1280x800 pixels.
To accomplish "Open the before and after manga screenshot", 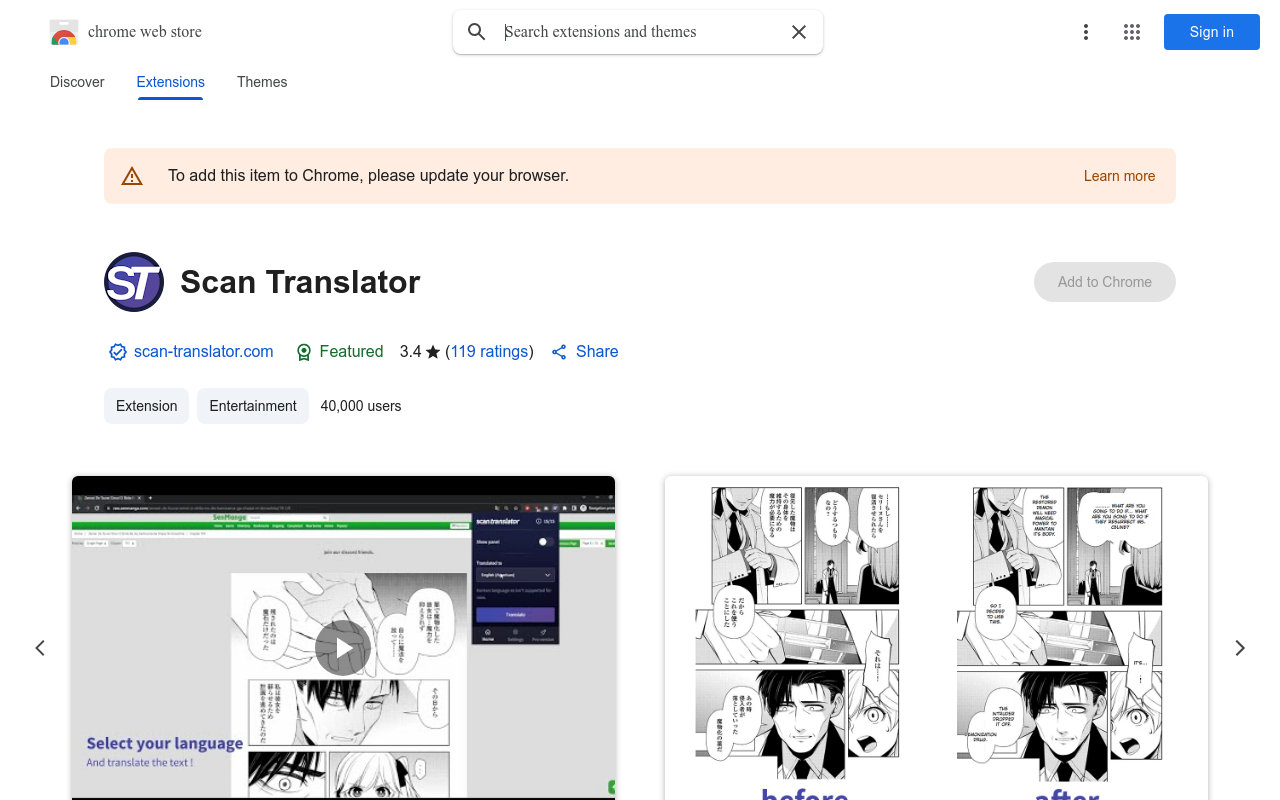I will (x=936, y=638).
